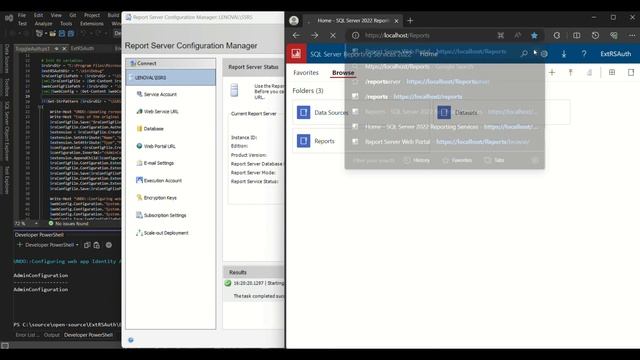Image resolution: width=640 pixels, height=360 pixels.
Task: Close the Home - SQL Server tab
Action: [x=396, y=21]
